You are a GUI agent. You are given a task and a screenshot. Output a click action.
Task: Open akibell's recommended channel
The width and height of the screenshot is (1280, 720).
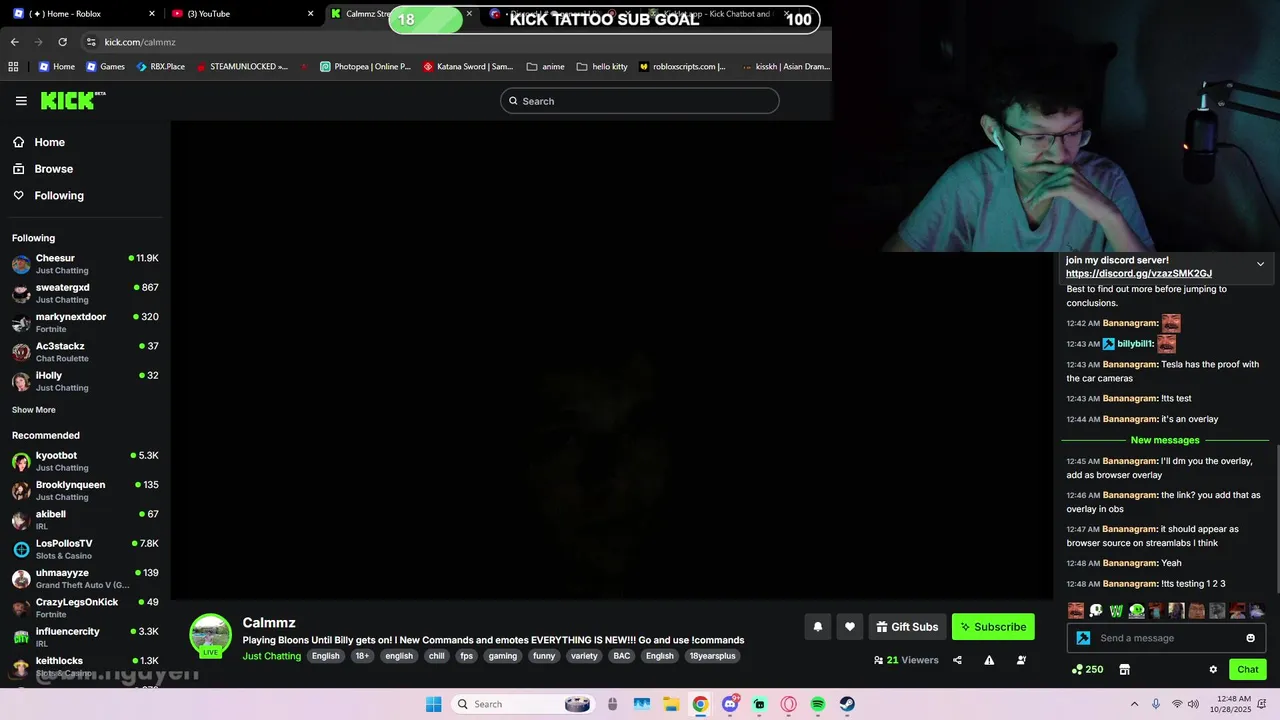point(85,520)
